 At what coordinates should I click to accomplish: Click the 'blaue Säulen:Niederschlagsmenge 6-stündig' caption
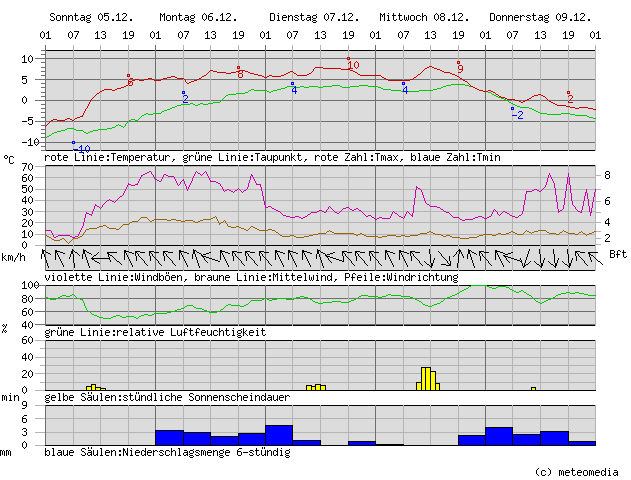click(x=167, y=452)
